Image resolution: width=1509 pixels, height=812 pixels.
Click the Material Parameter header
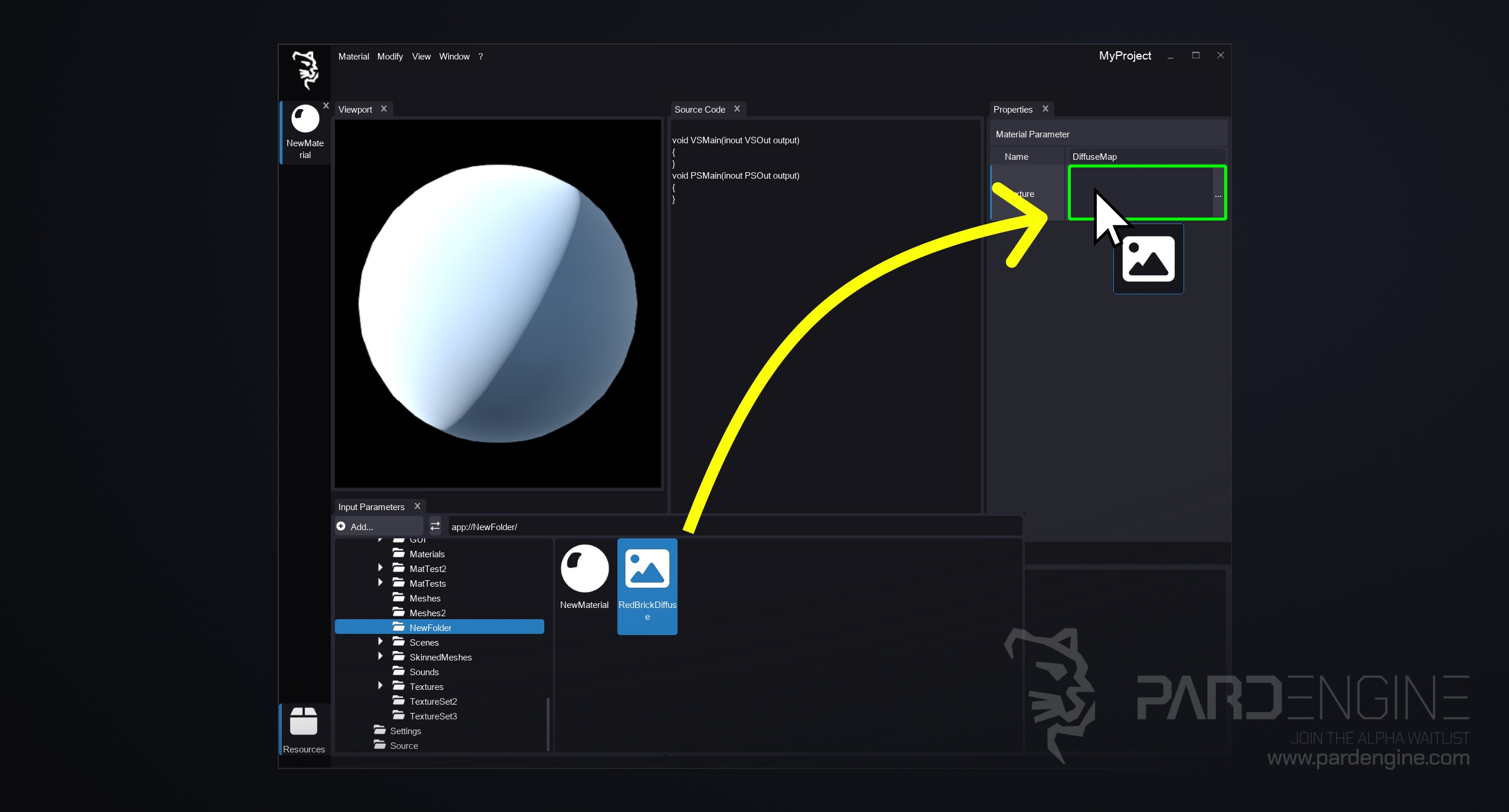click(x=1109, y=134)
